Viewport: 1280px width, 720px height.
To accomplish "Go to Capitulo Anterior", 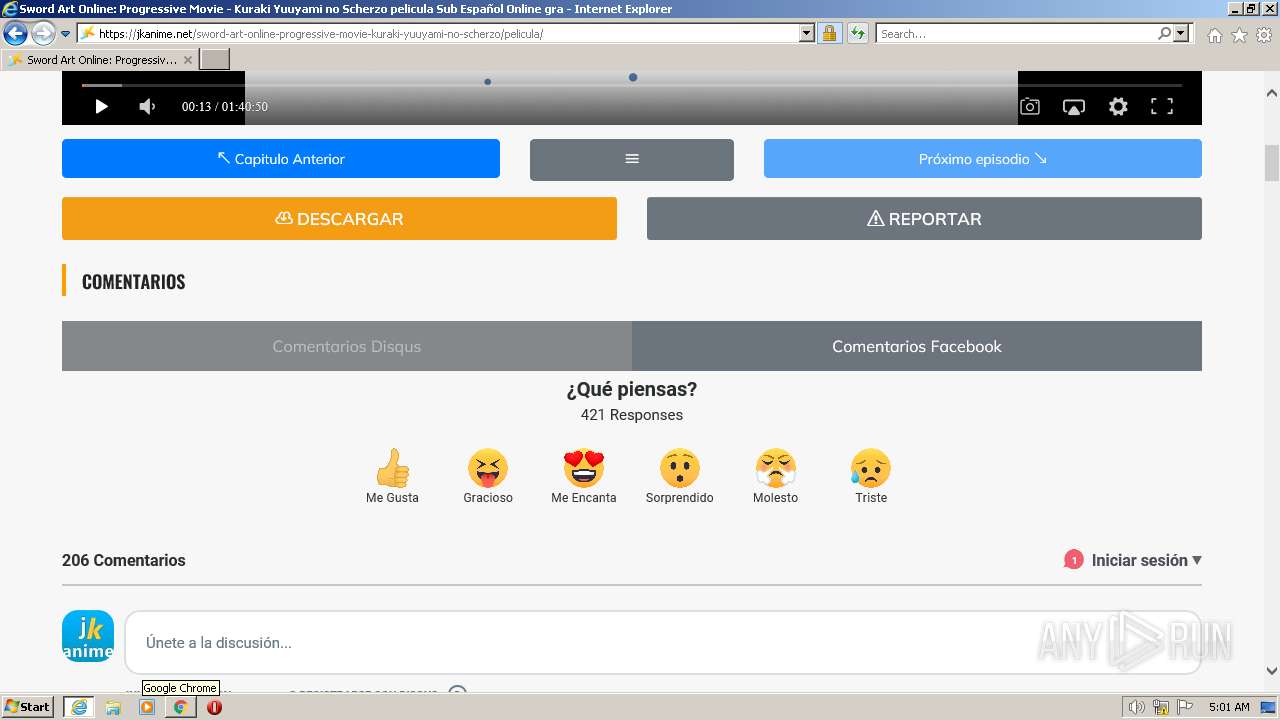I will click(x=281, y=159).
